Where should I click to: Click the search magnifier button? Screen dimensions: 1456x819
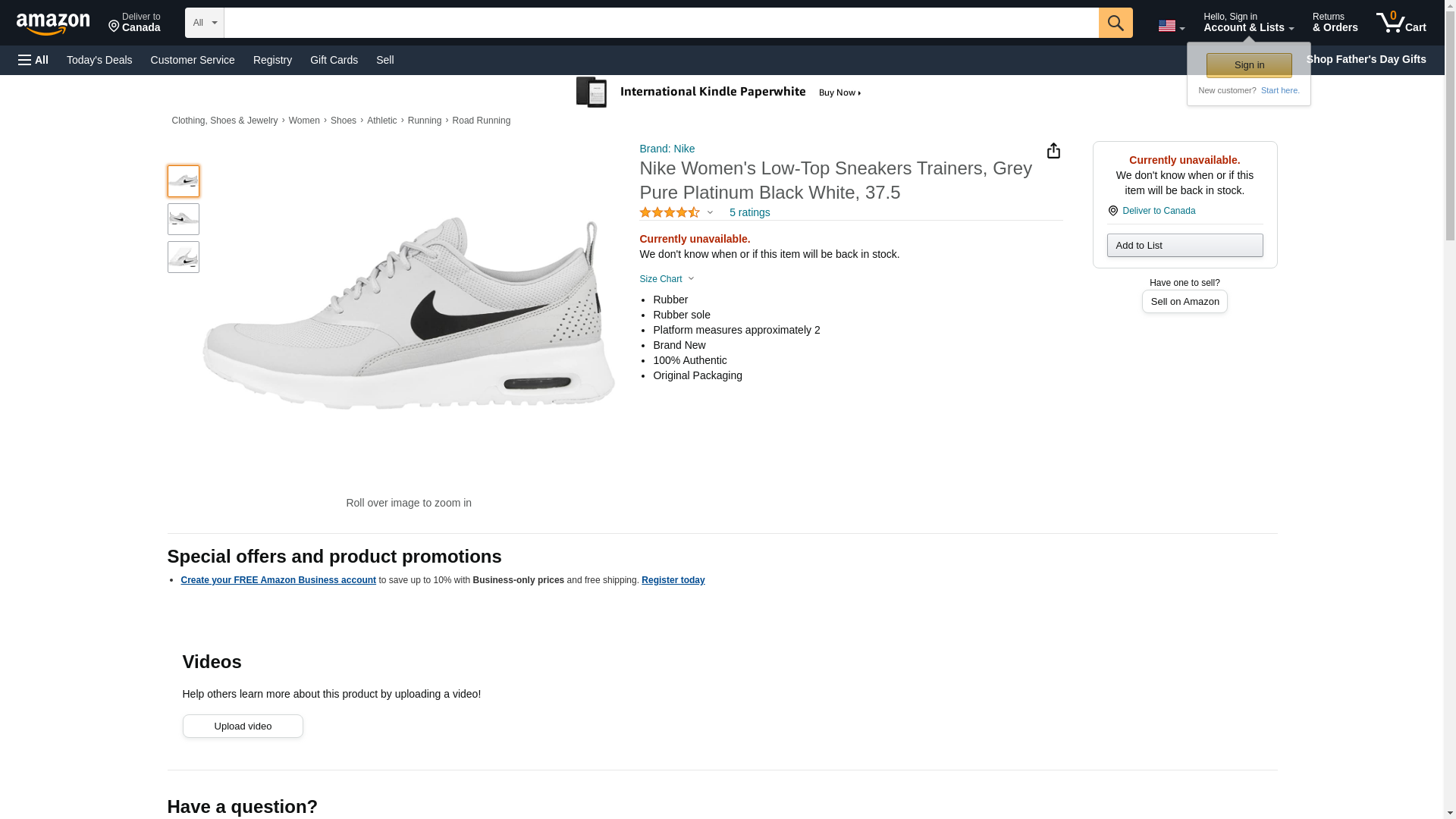(1115, 23)
